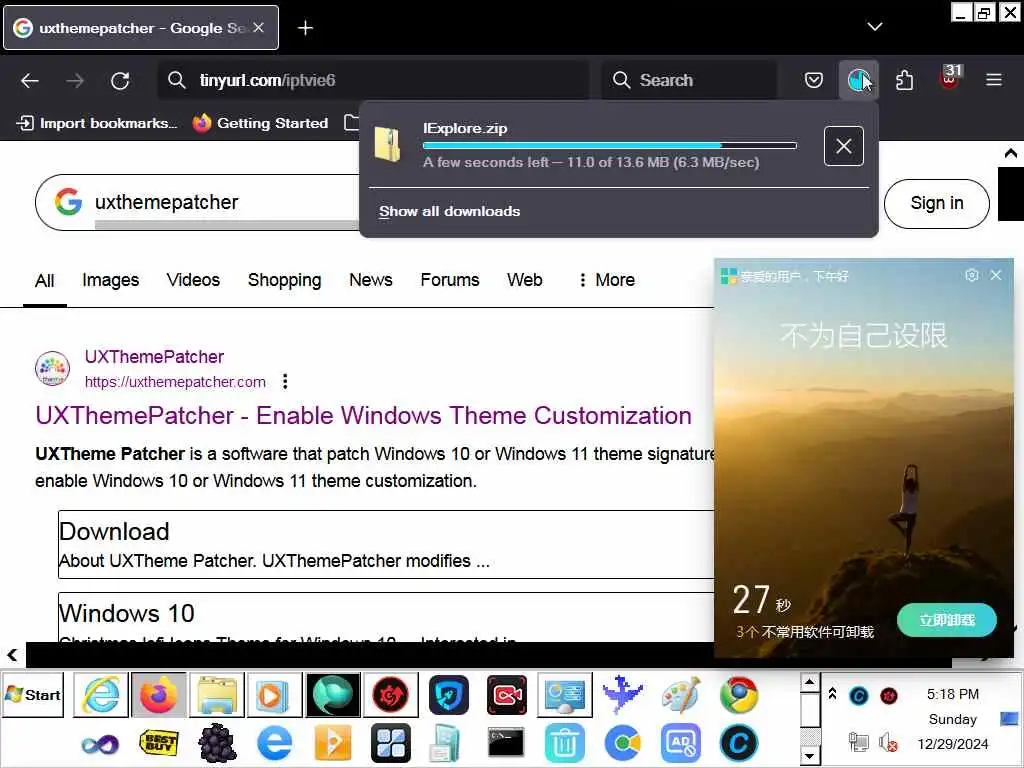Screen dimensions: 1024x768
Task: Open the Firefox hamburger menu
Action: (x=994, y=80)
